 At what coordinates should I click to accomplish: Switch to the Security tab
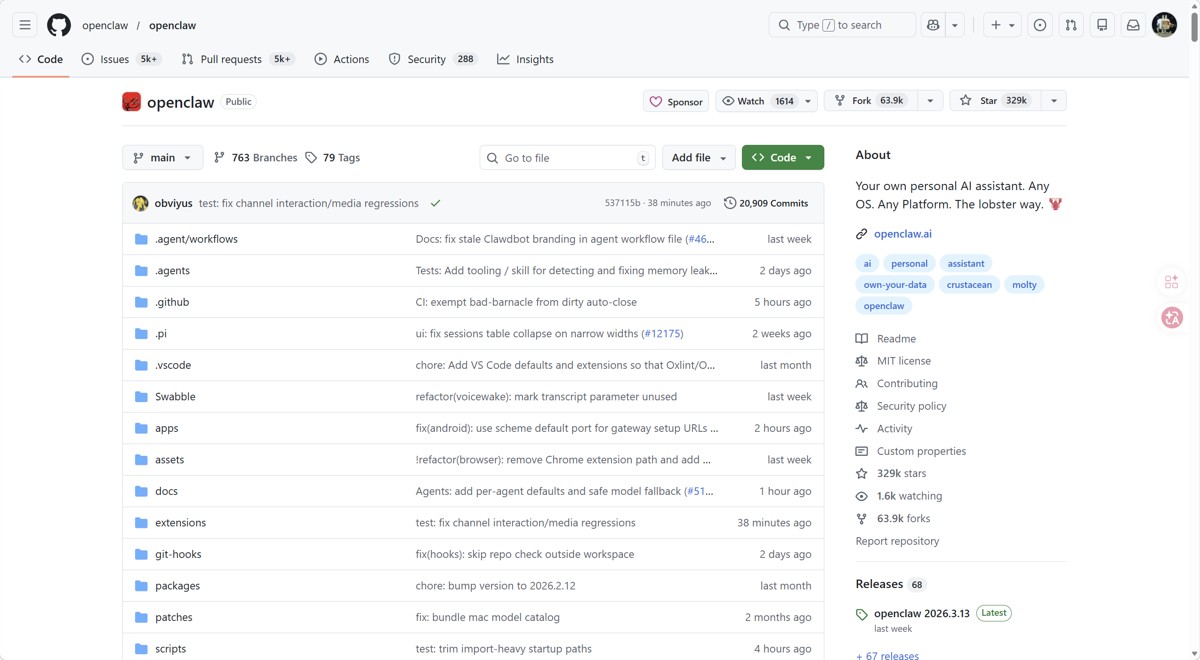click(433, 59)
